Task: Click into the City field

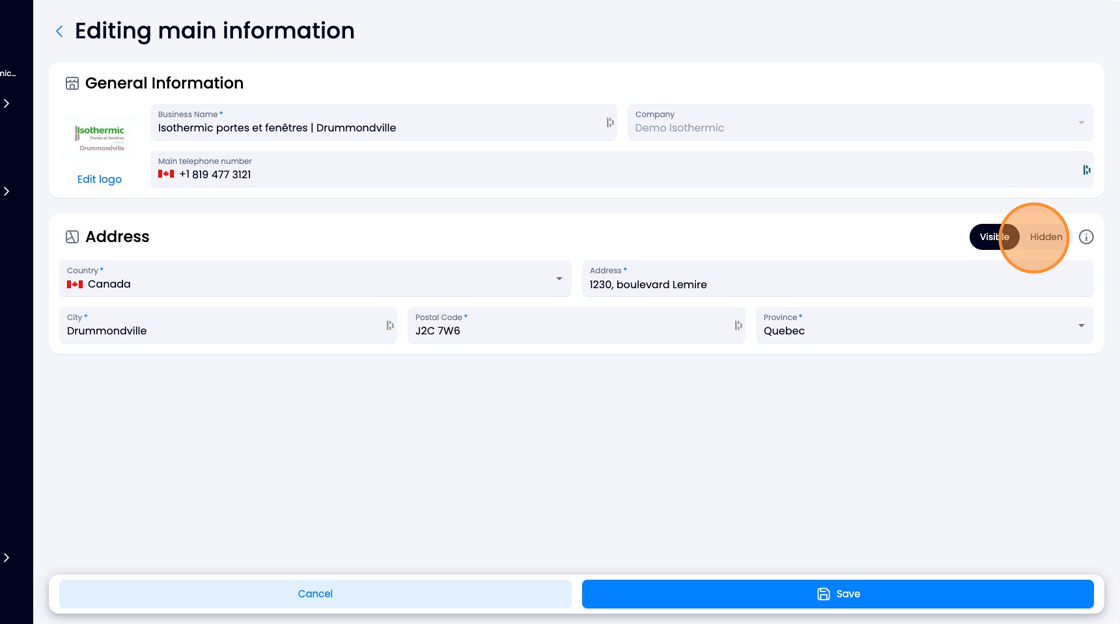Action: pyautogui.click(x=228, y=326)
